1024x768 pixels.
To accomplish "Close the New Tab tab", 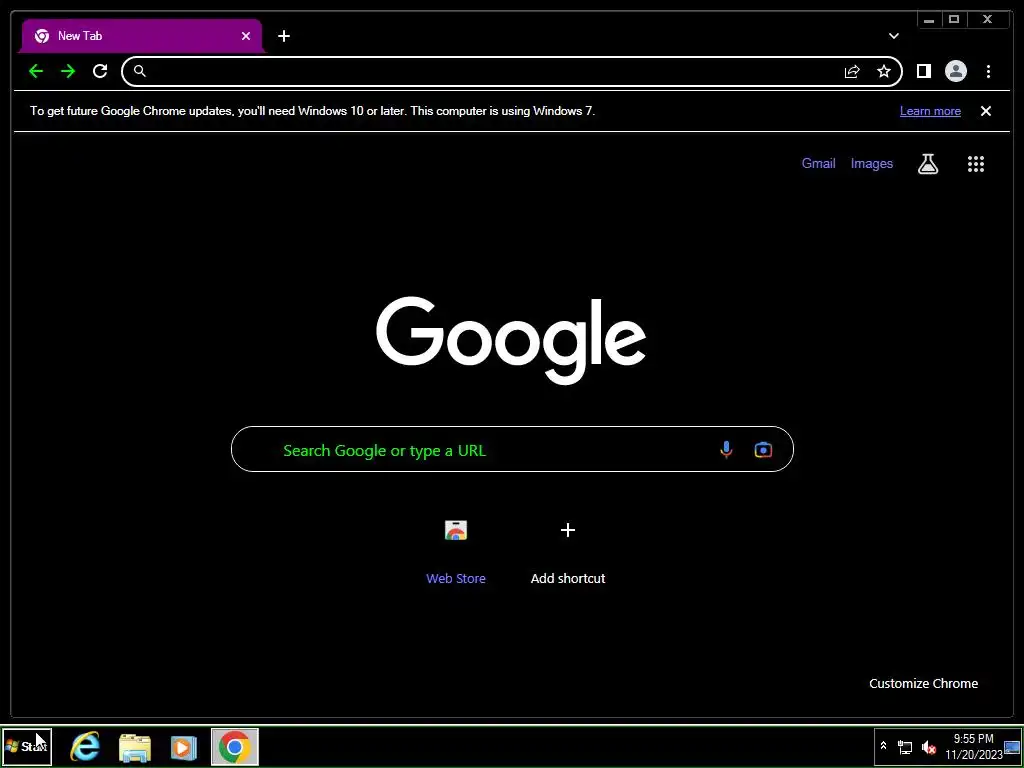I will coord(246,36).
